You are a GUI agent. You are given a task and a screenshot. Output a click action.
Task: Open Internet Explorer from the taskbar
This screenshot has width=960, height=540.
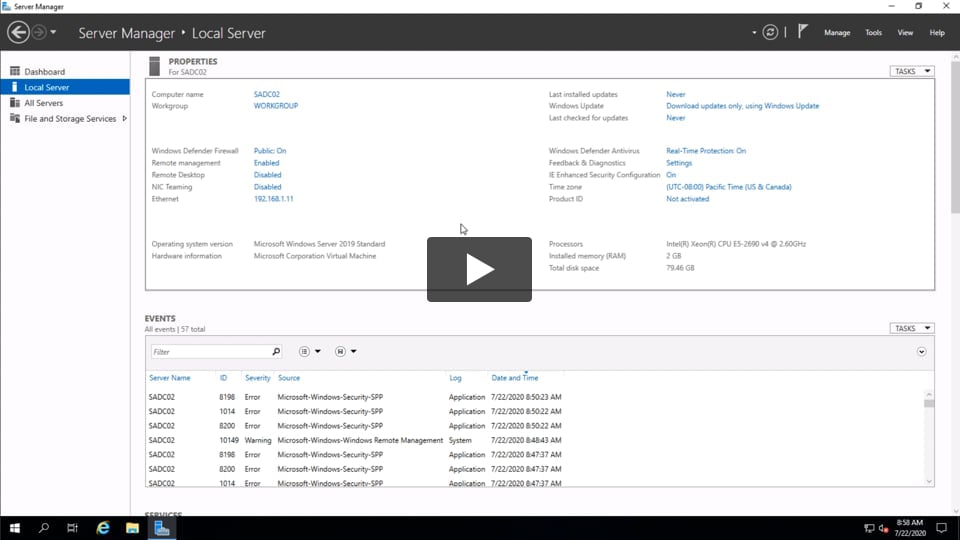coord(103,527)
